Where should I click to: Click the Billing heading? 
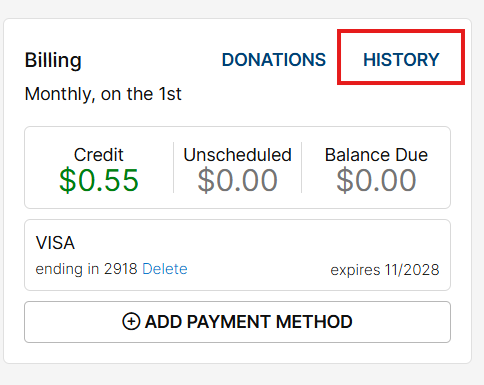[x=53, y=60]
